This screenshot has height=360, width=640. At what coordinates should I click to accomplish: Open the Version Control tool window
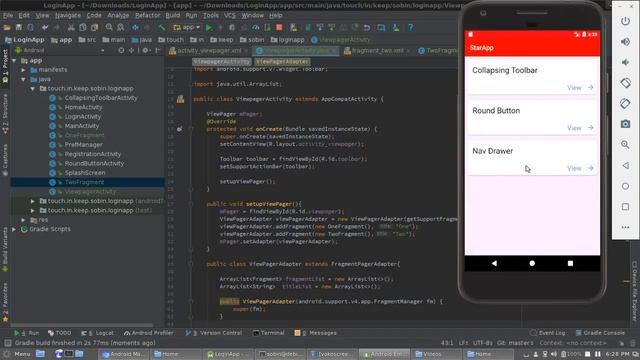(213, 333)
